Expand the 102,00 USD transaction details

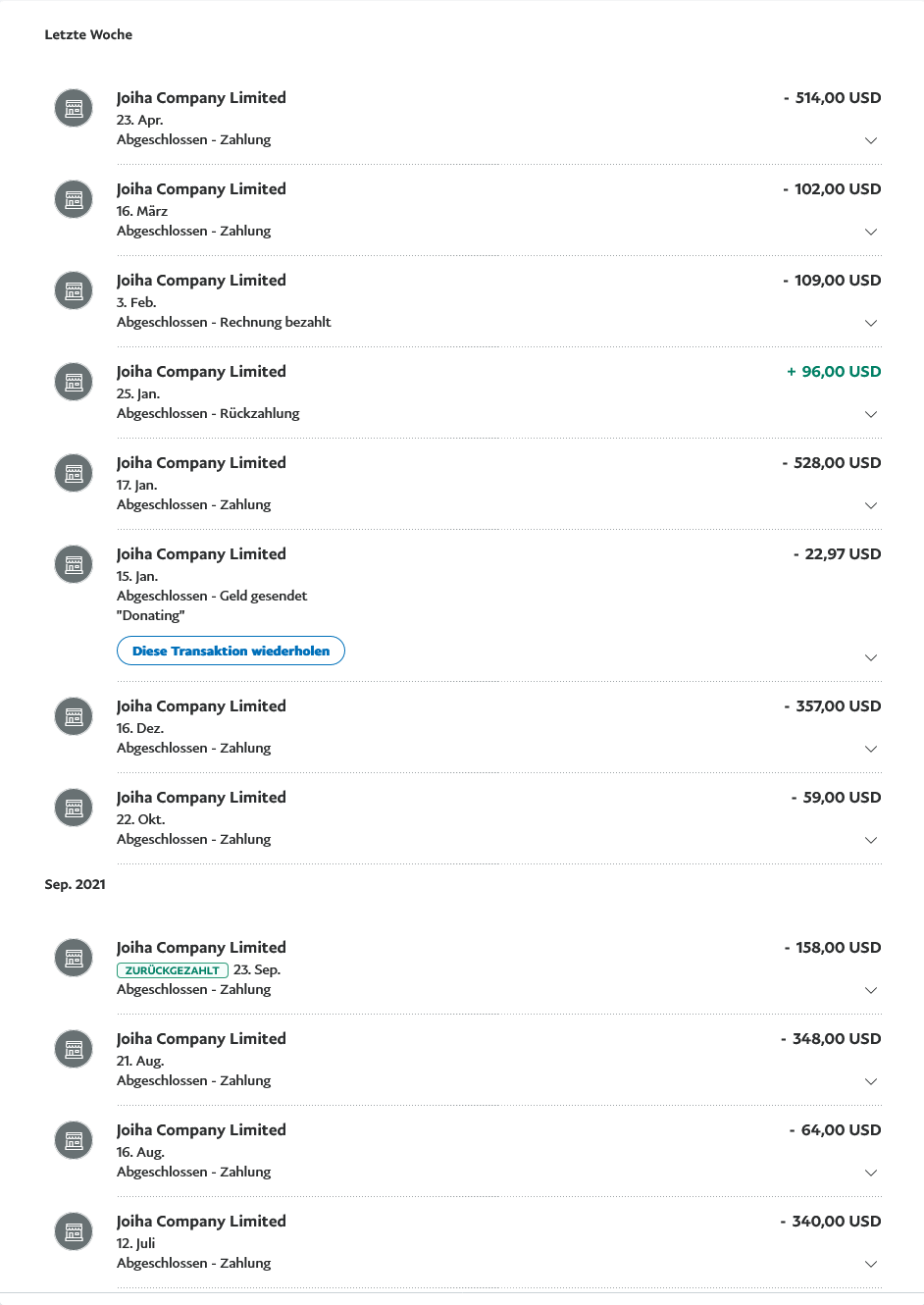coord(870,232)
